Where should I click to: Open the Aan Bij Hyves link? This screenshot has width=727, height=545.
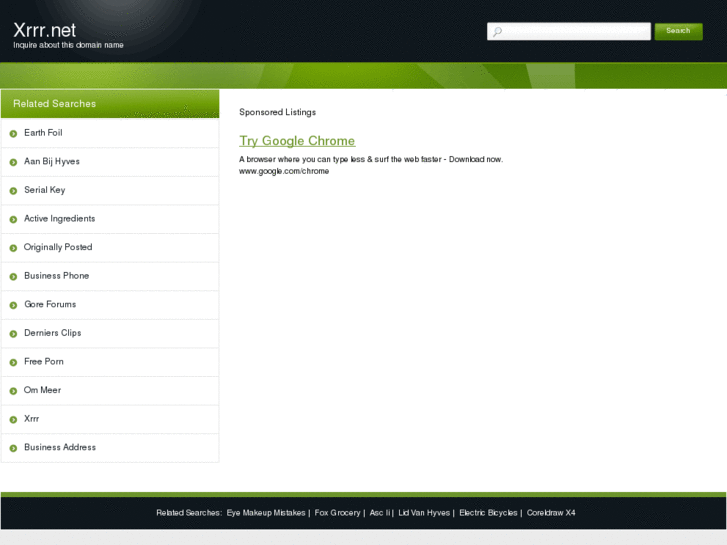(52, 161)
